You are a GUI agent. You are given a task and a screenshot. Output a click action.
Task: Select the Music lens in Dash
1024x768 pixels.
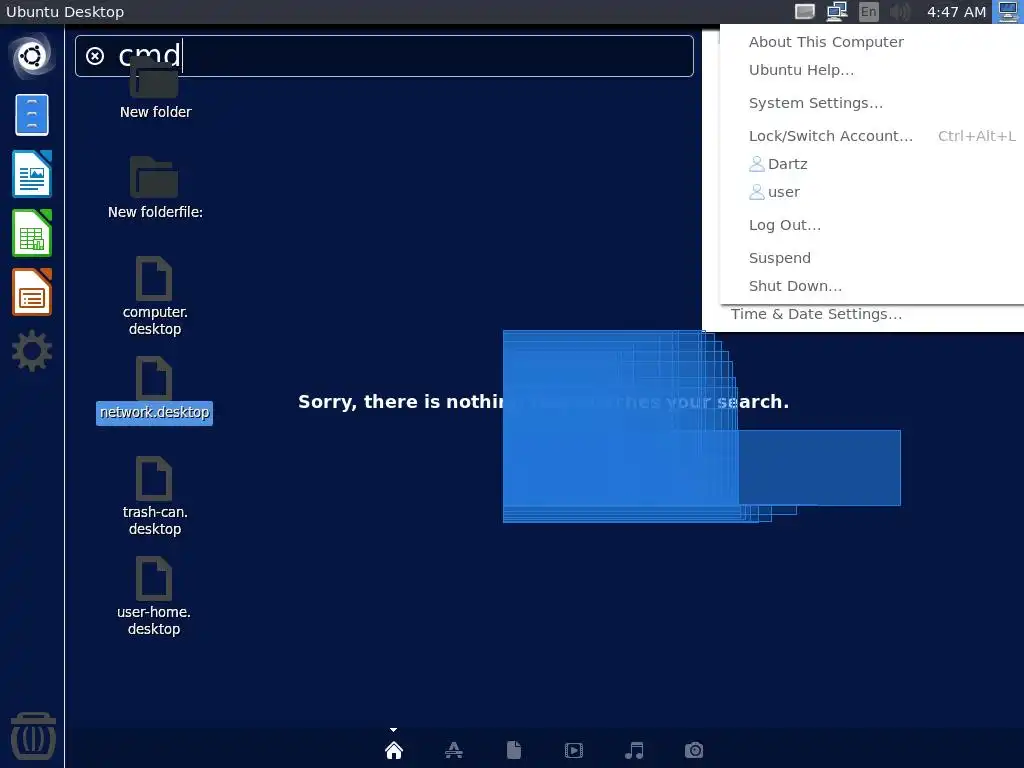click(634, 750)
